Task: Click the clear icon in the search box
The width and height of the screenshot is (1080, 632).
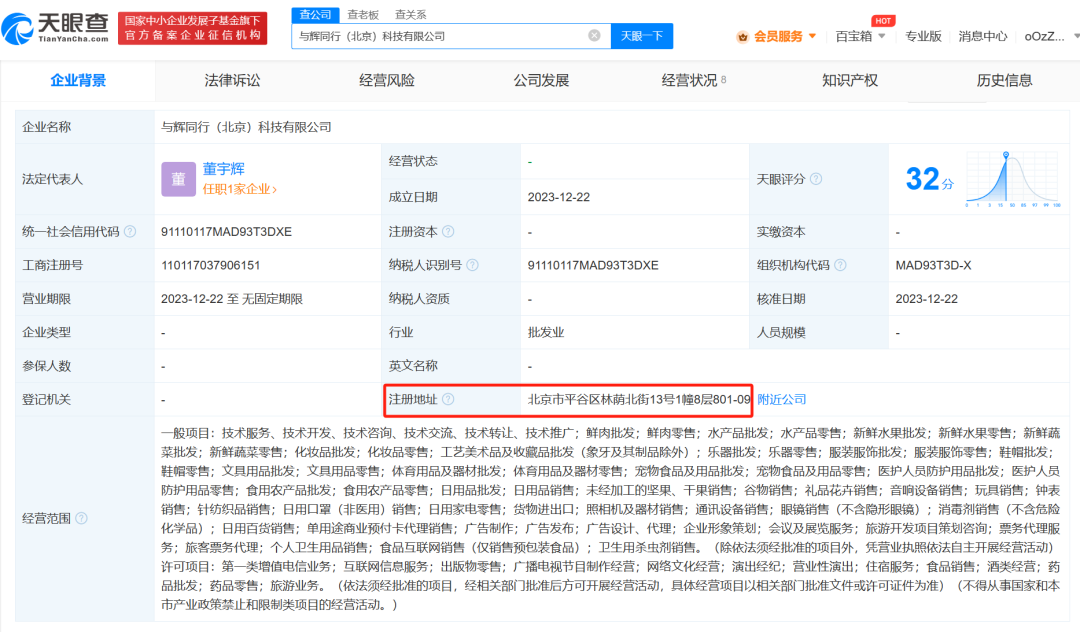Action: [x=592, y=35]
